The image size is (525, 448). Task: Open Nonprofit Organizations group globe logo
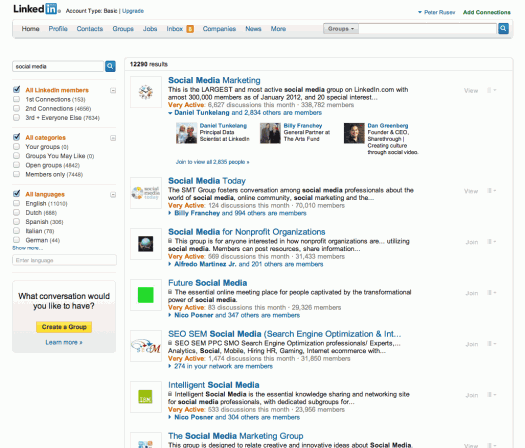click(x=146, y=244)
